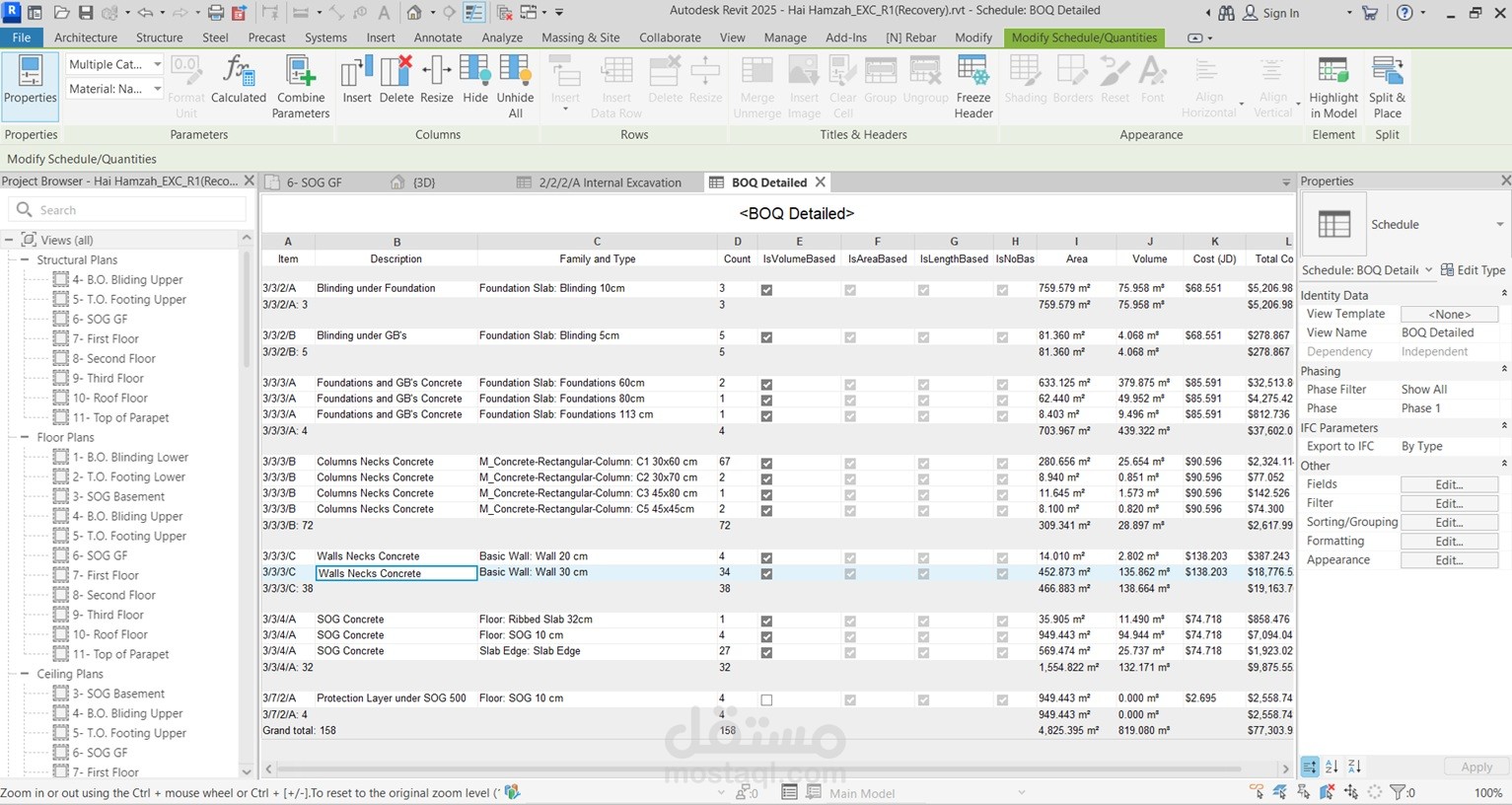Select the Hide column tool

(x=475, y=79)
